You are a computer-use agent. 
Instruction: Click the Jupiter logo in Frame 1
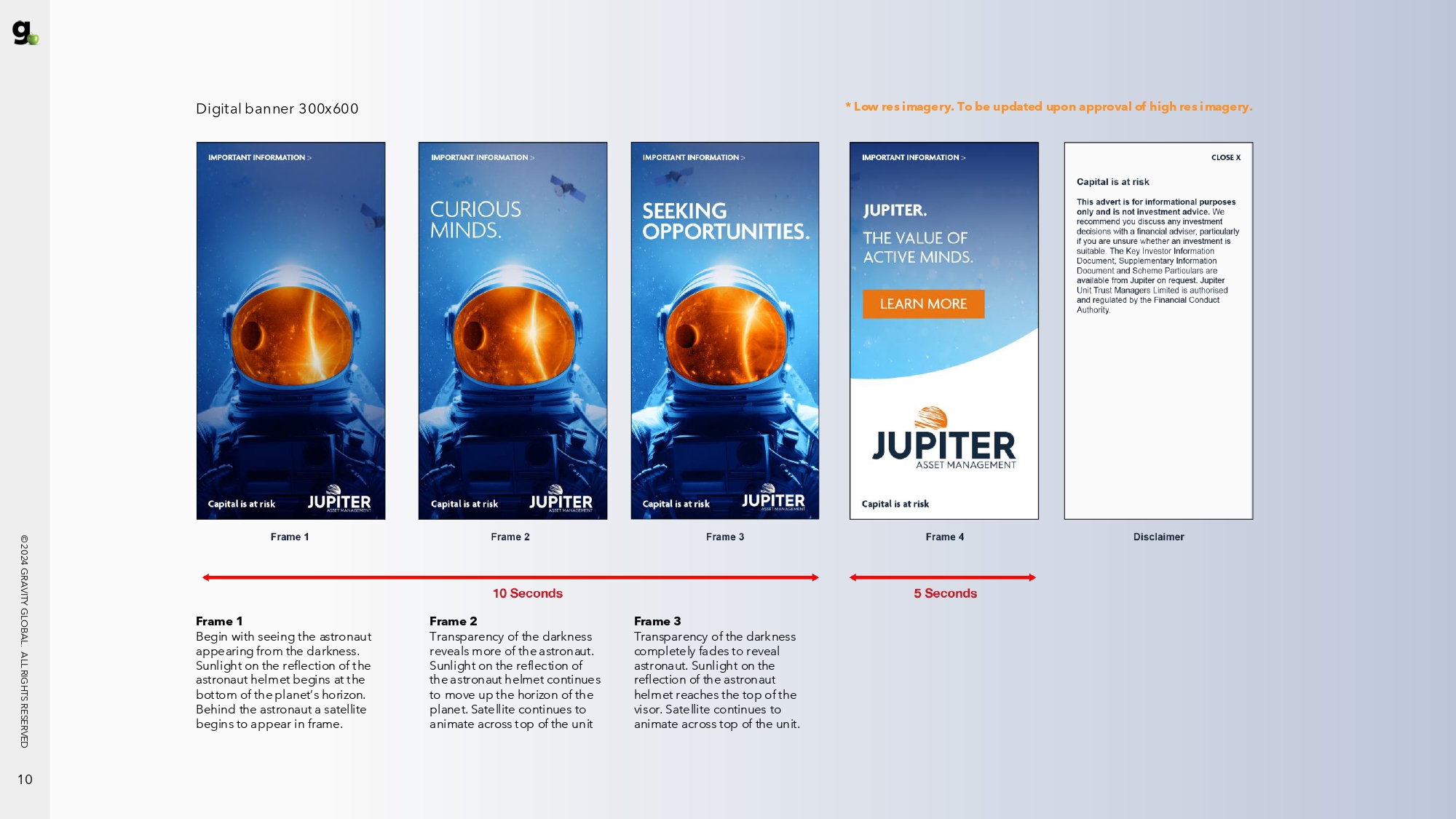(339, 499)
